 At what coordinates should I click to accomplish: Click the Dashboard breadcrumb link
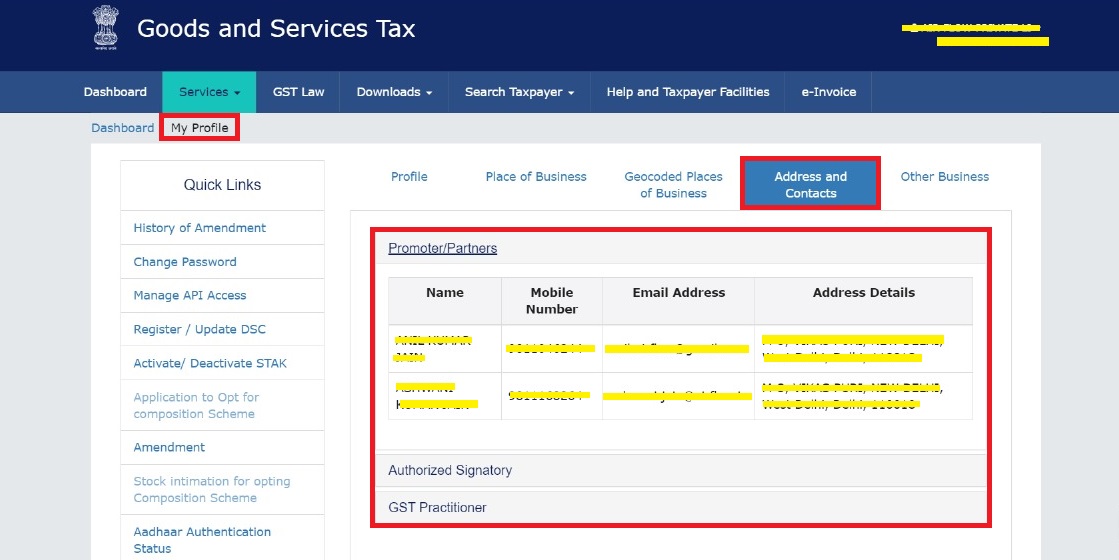pos(122,128)
